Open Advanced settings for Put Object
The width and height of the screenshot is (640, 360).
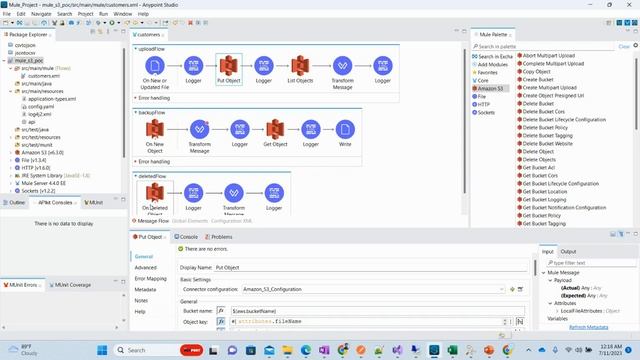click(146, 267)
